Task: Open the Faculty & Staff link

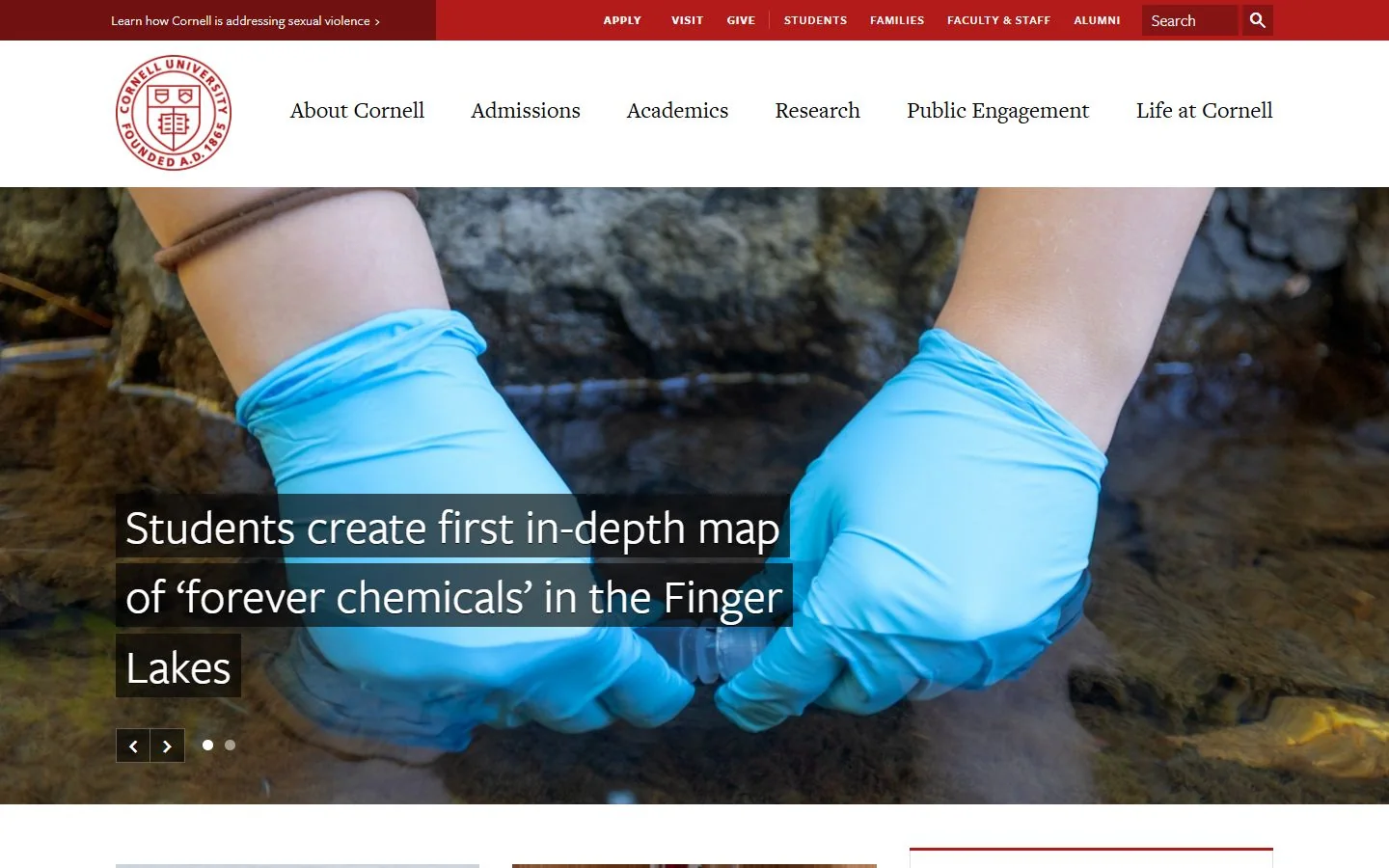Action: pos(998,20)
